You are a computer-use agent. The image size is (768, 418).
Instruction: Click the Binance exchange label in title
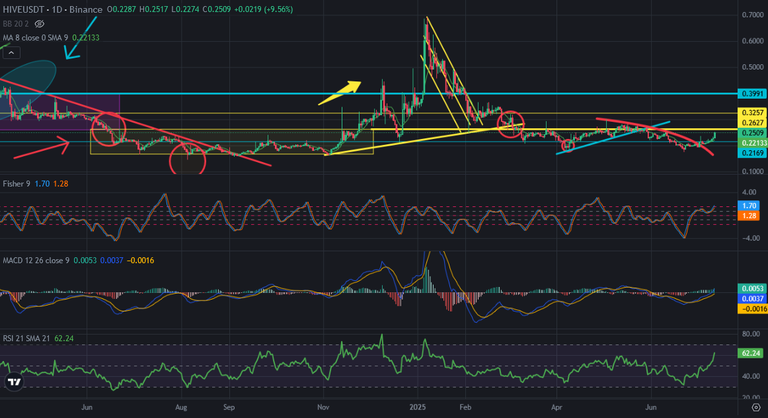pos(86,9)
